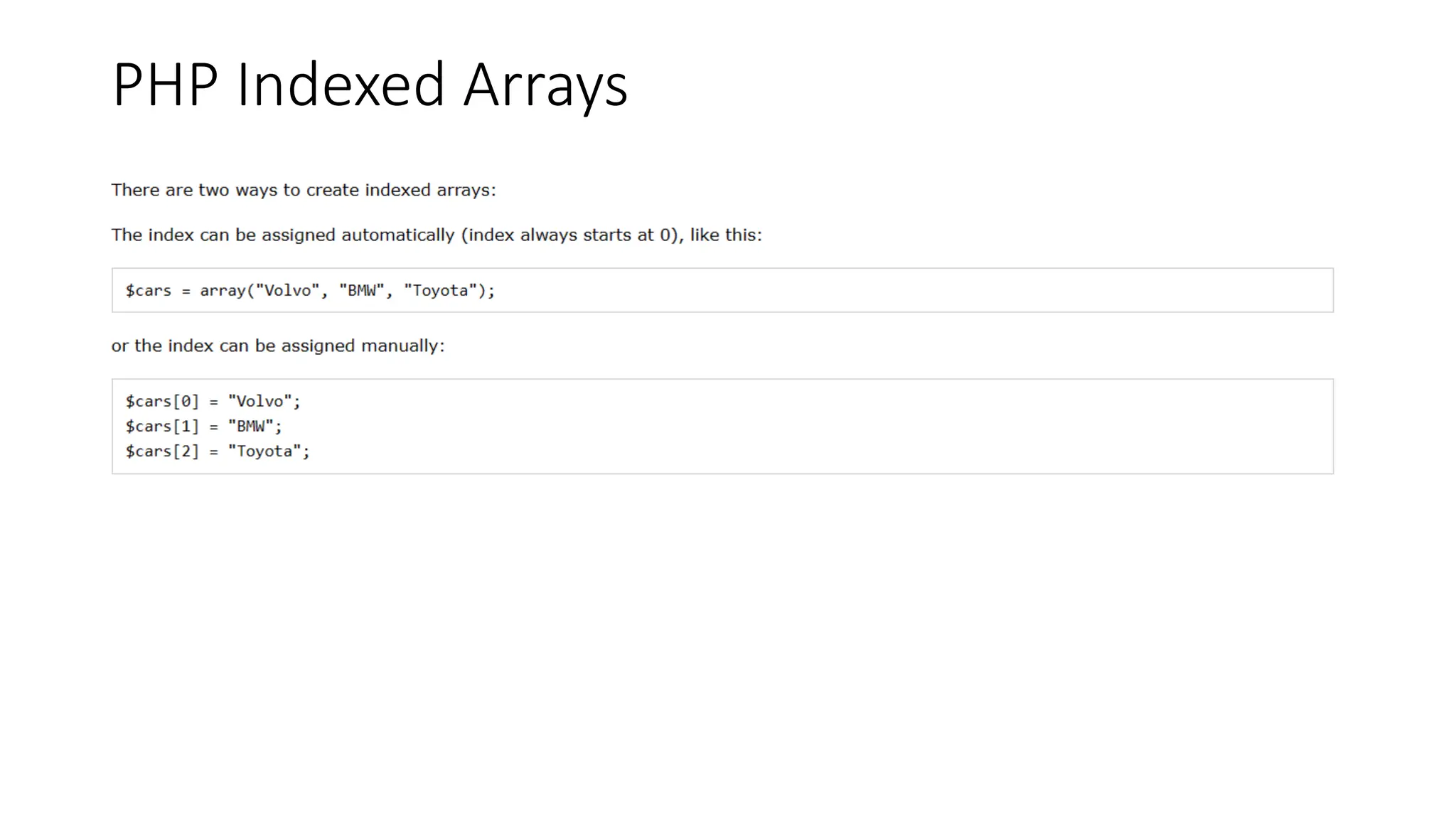
Task: Click the slide title "PHP Indexed Arrays"
Action: pos(370,85)
